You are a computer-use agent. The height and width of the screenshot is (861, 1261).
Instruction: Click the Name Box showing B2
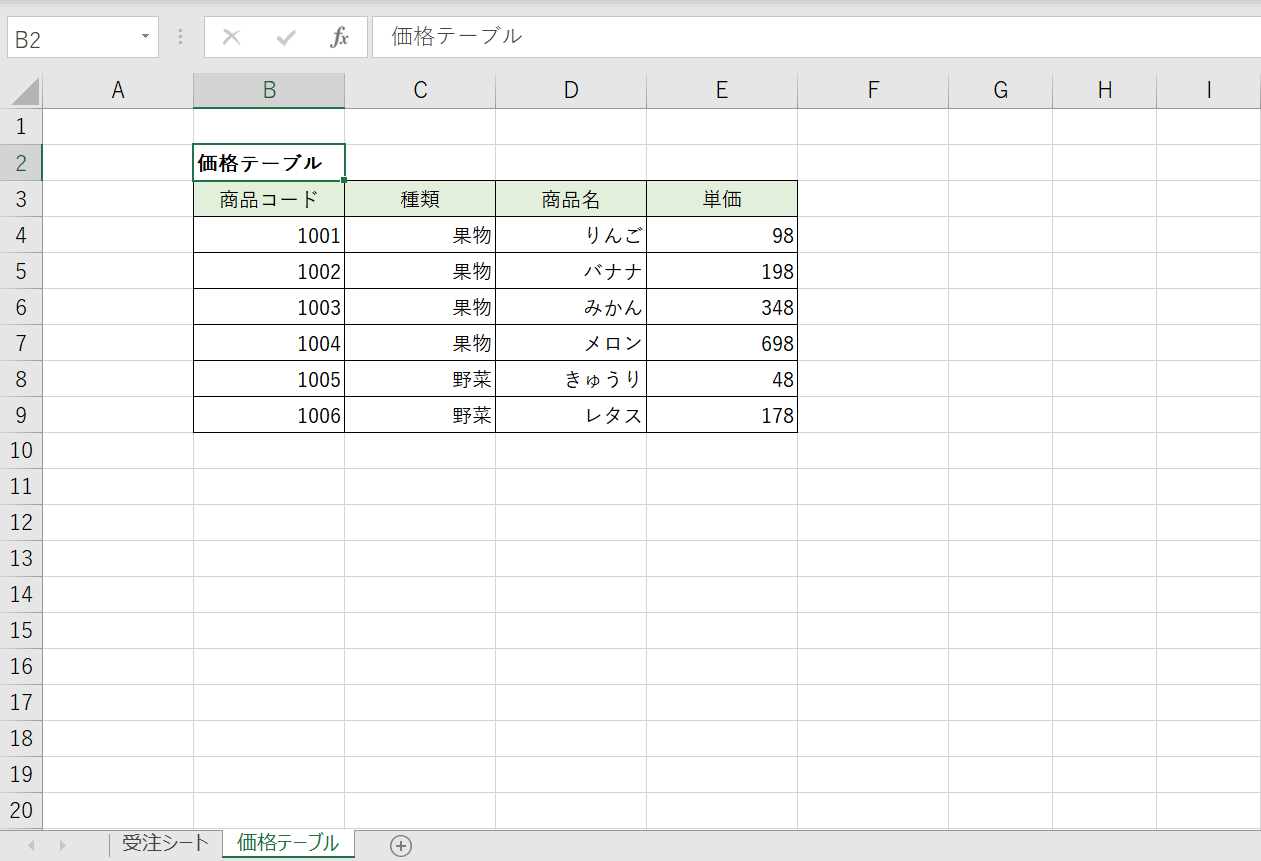click(70, 37)
